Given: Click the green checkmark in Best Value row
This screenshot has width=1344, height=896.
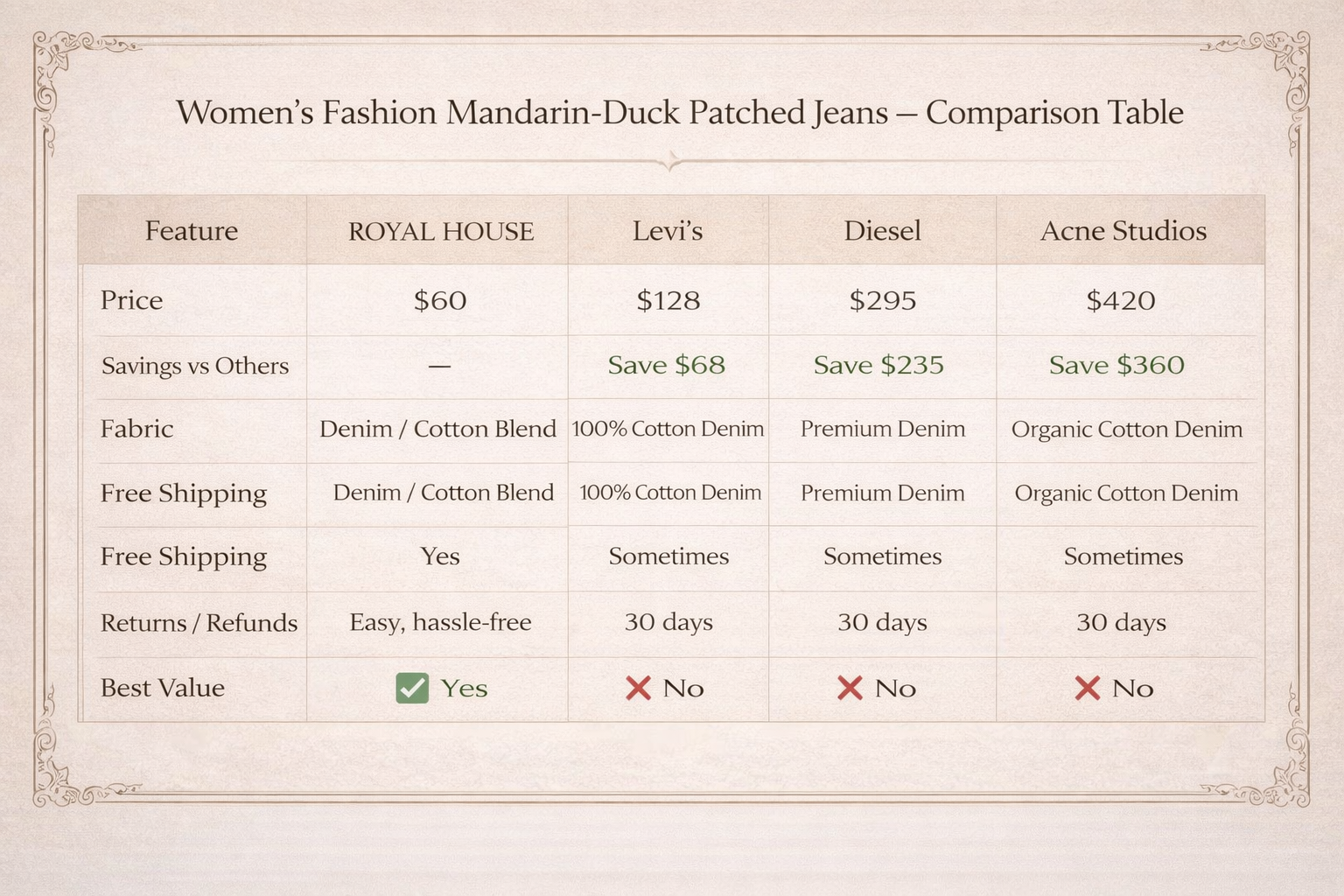Looking at the screenshot, I should pos(412,689).
